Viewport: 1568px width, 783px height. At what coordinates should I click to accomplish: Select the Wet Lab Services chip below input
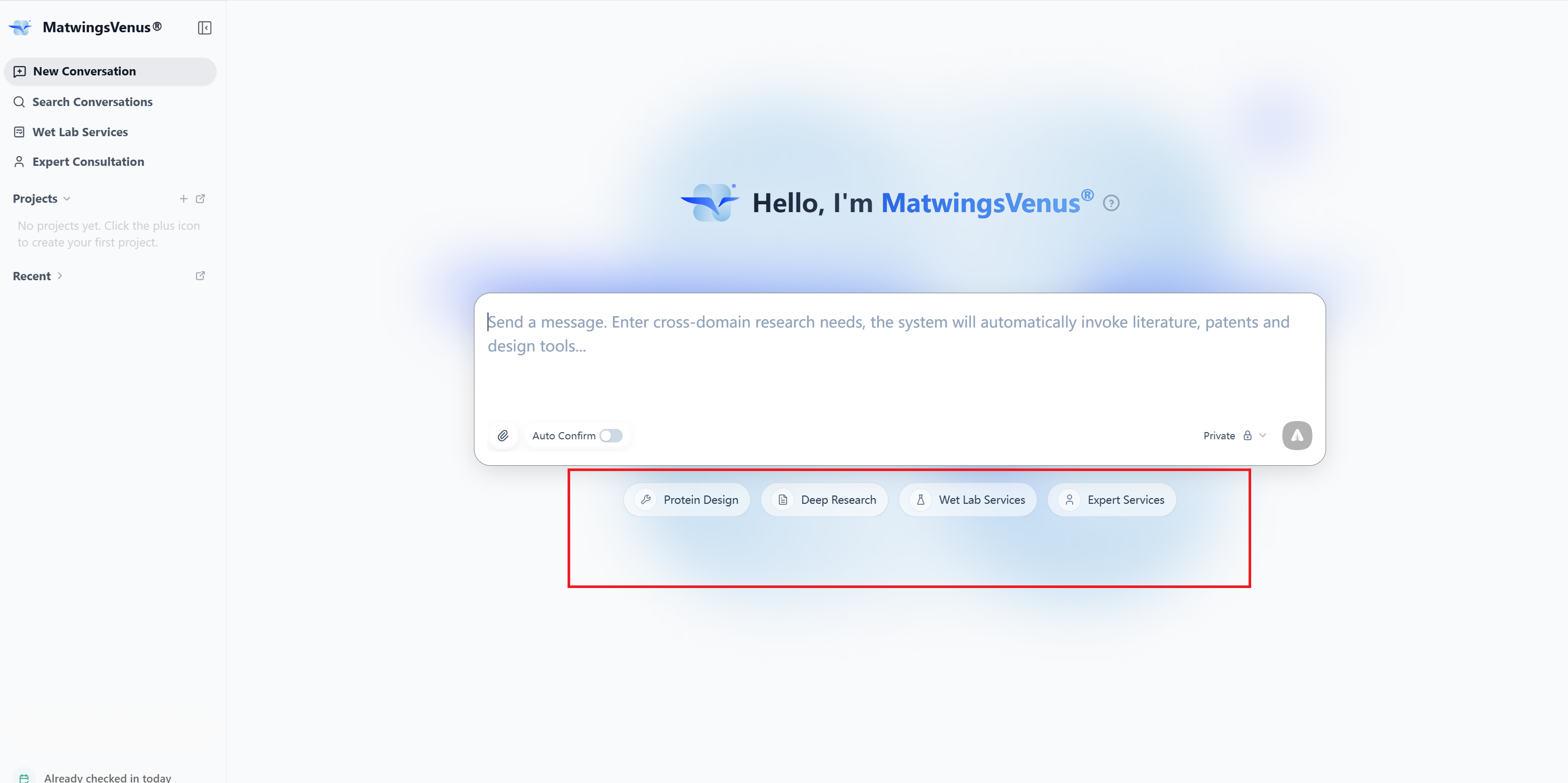[968, 500]
